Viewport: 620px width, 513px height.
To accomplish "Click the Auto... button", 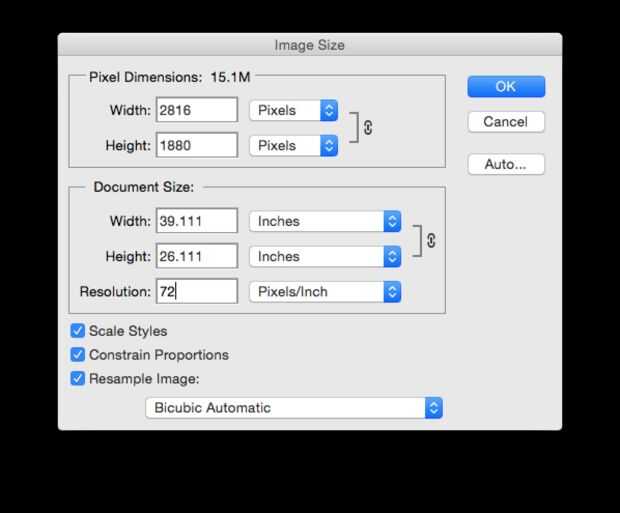I will click(x=506, y=164).
